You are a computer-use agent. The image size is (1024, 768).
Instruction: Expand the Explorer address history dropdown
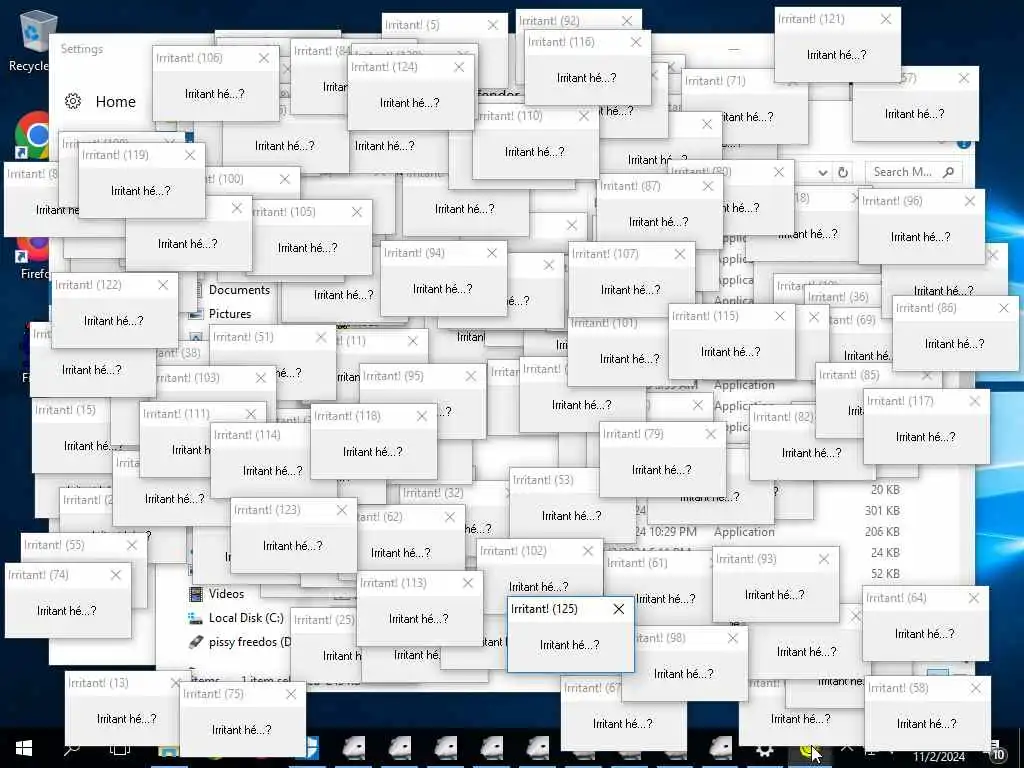click(x=822, y=172)
